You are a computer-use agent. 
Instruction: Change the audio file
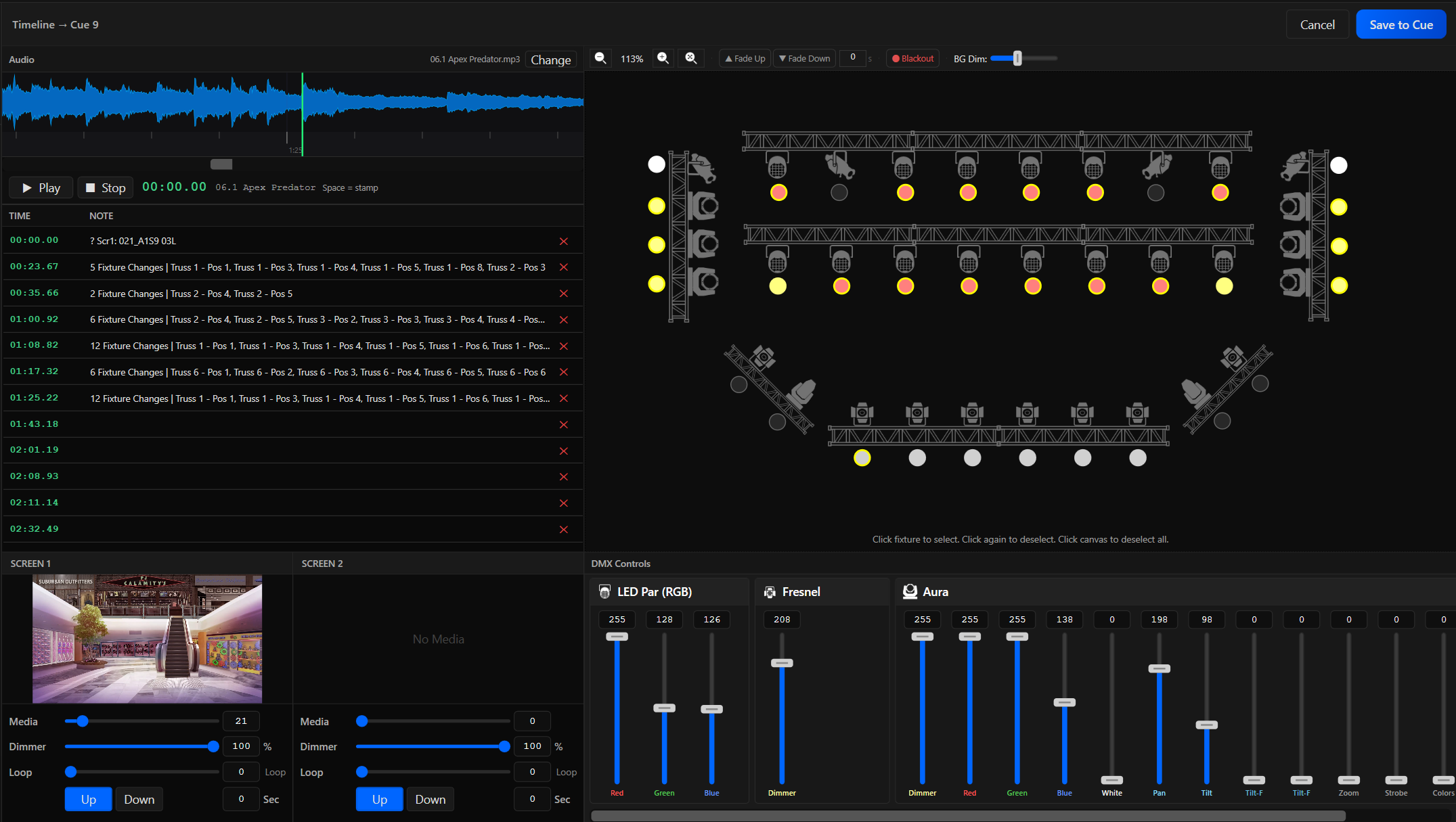click(550, 60)
